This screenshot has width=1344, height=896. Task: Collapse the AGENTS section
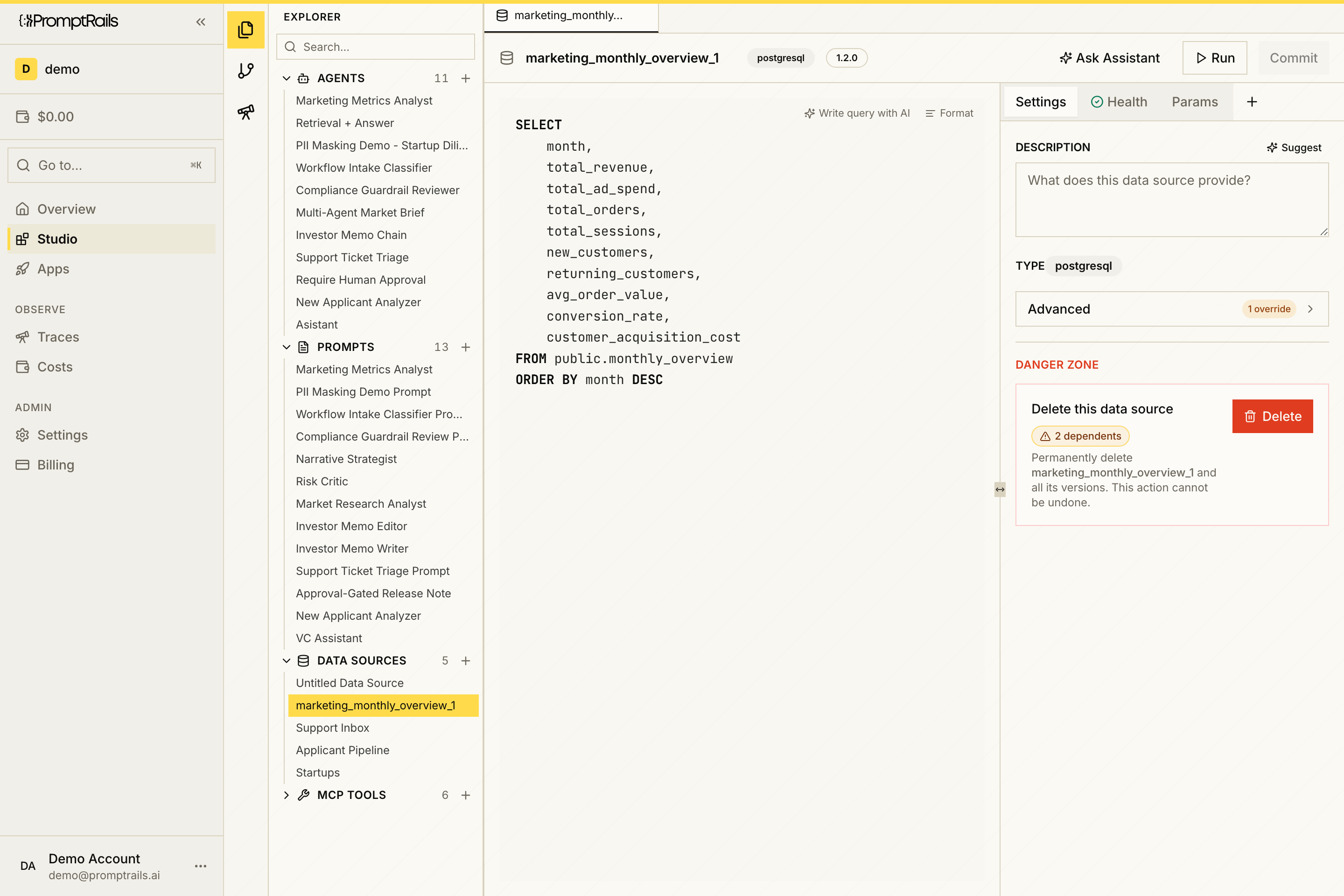point(286,78)
